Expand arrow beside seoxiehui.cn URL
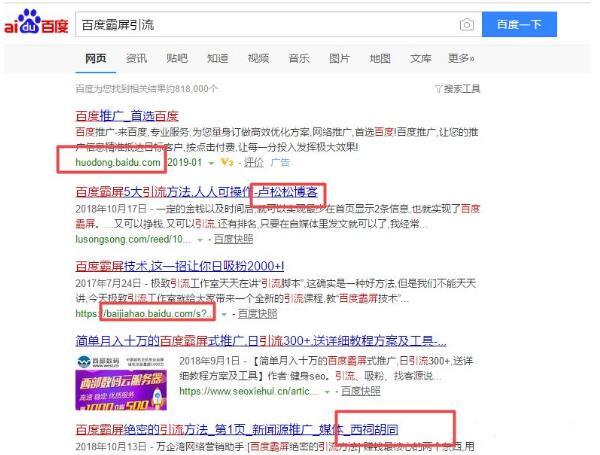This screenshot has height=455, width=600. click(327, 392)
